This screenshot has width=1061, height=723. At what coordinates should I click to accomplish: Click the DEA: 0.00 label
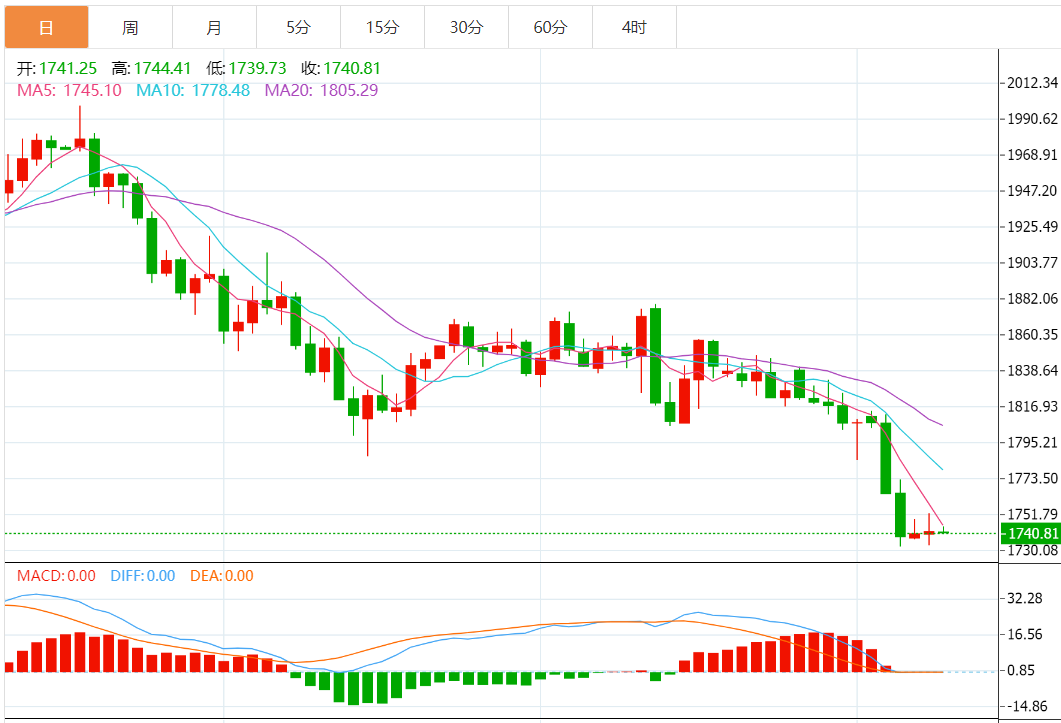click(222, 576)
